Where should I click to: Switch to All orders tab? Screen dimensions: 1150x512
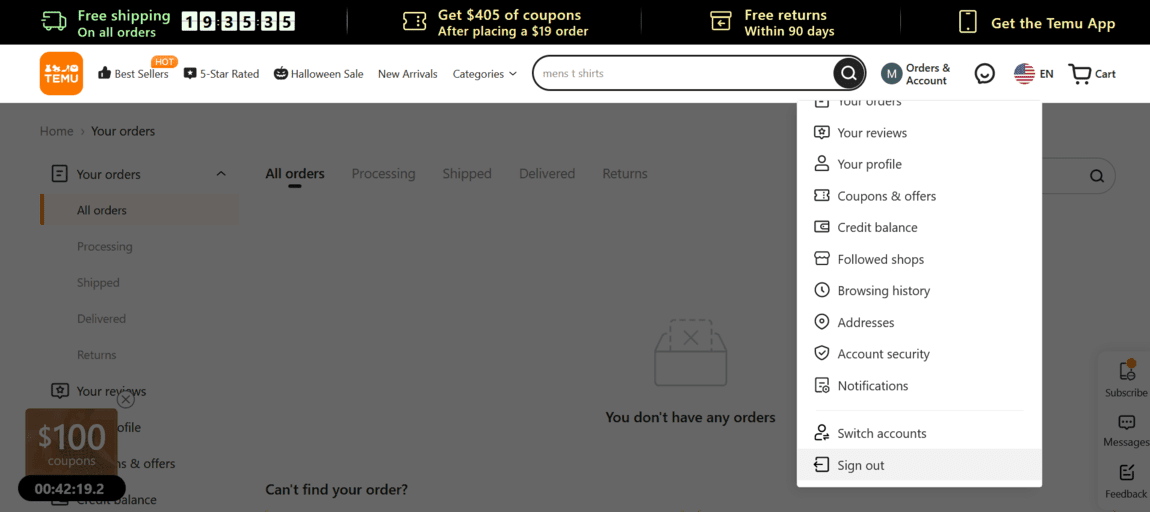coord(295,174)
